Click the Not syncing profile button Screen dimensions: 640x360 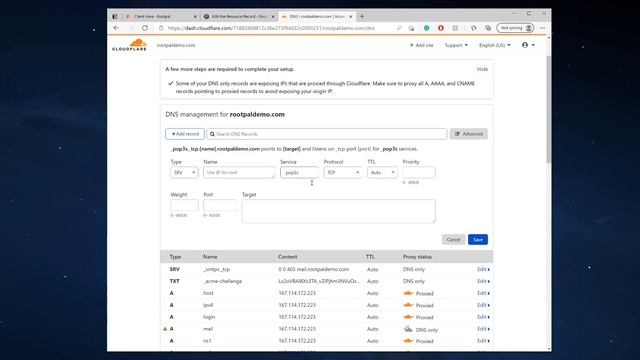coord(515,28)
